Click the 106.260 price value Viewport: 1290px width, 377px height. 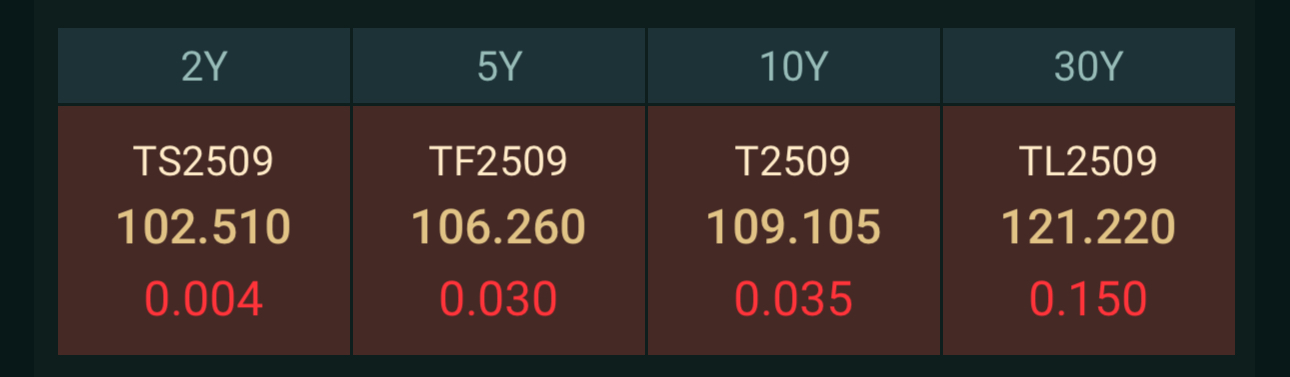pos(499,228)
